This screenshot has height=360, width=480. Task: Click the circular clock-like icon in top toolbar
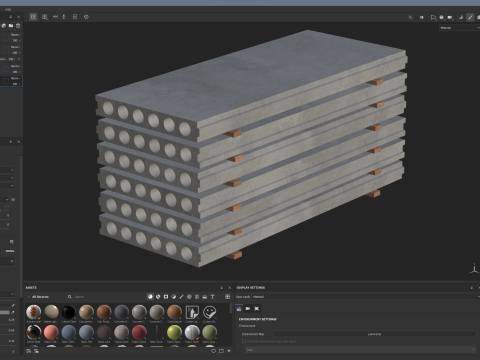(x=86, y=17)
